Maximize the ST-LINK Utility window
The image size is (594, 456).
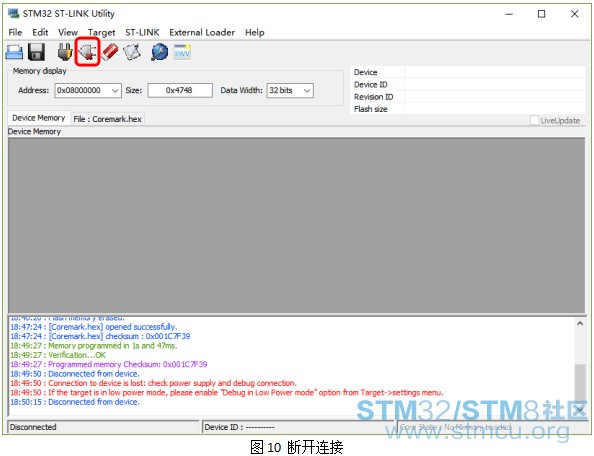pyautogui.click(x=542, y=14)
